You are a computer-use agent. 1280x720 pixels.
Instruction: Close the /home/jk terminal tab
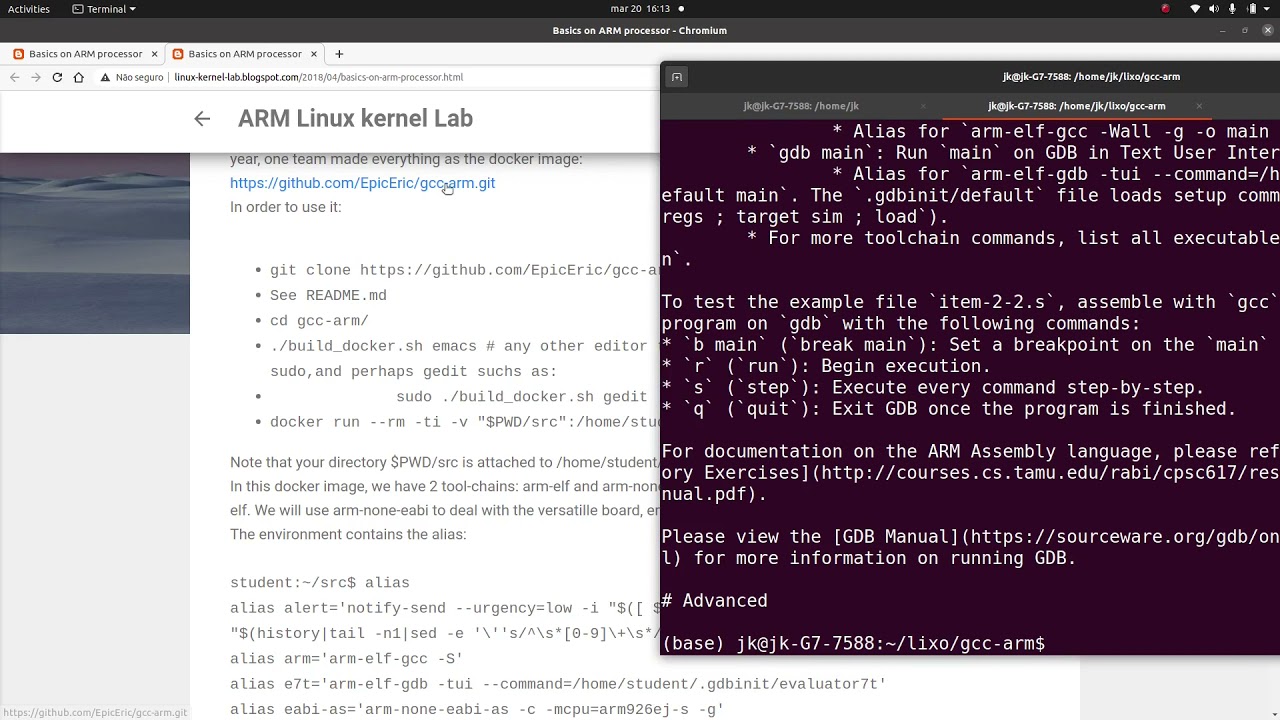click(923, 106)
